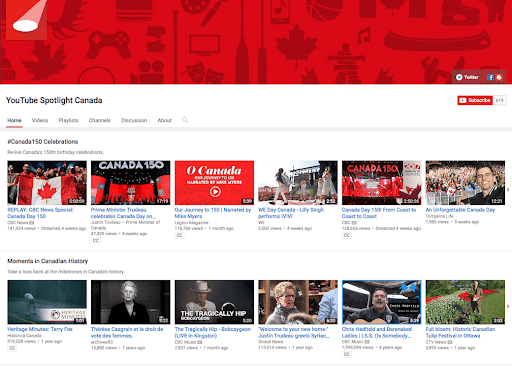Open the Tragically Hip Bobcaygeon thumbnail
Screen dimensions: 512x366
pos(214,302)
